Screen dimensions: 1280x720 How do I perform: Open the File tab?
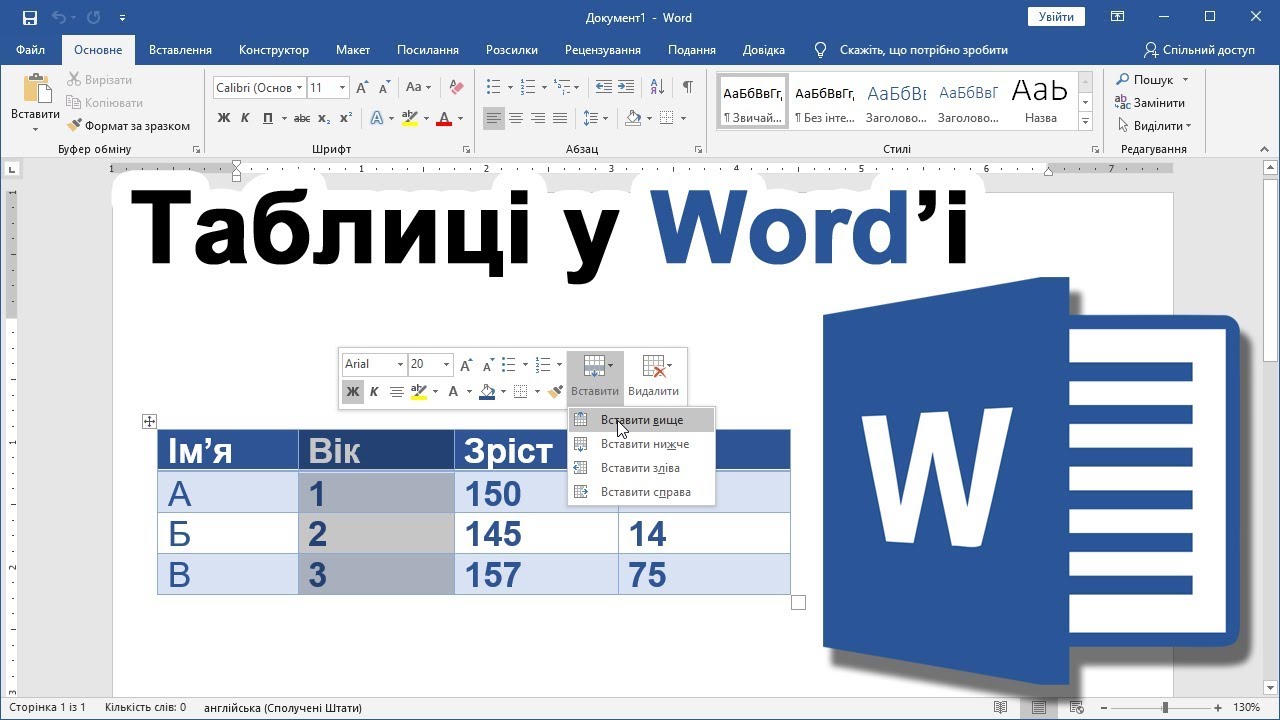(30, 50)
